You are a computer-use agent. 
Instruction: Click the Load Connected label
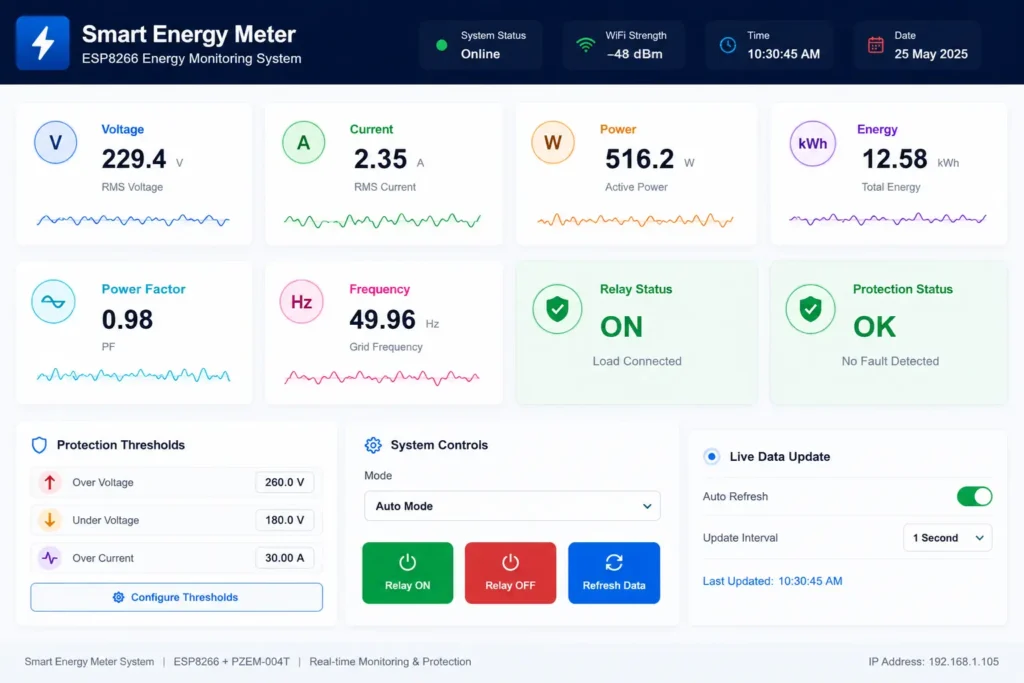[637, 361]
